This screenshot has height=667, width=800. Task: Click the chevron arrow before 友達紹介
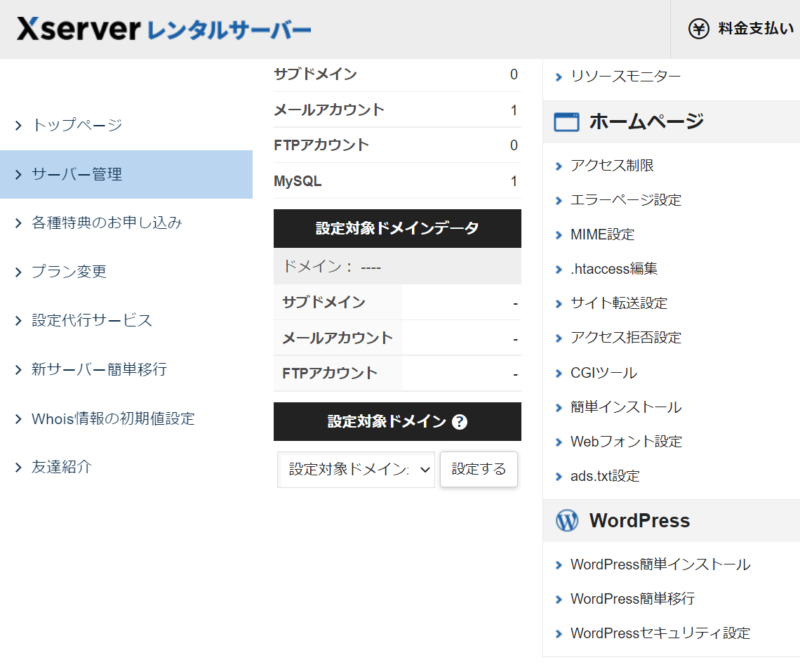point(19,467)
